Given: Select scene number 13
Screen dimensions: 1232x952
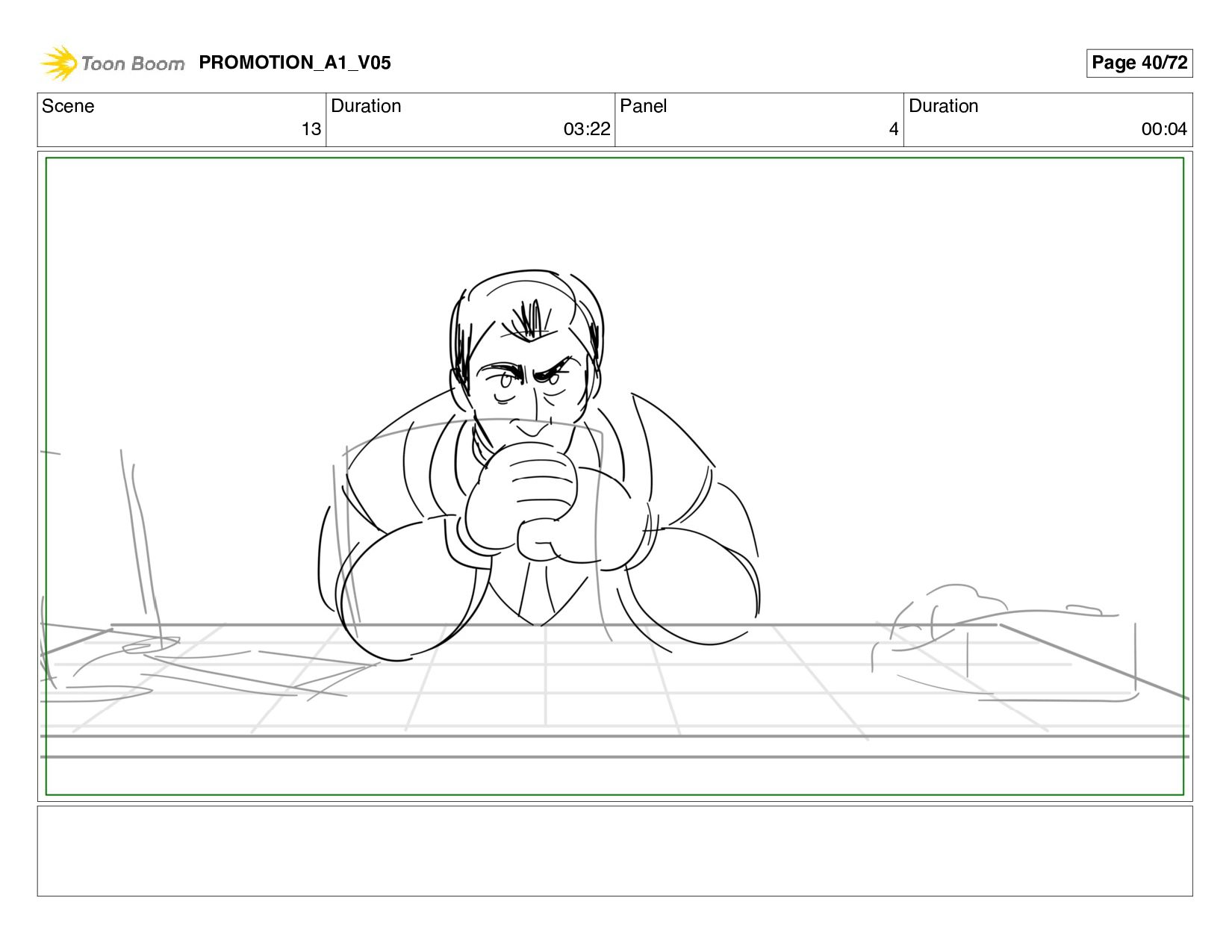Looking at the screenshot, I should (311, 129).
